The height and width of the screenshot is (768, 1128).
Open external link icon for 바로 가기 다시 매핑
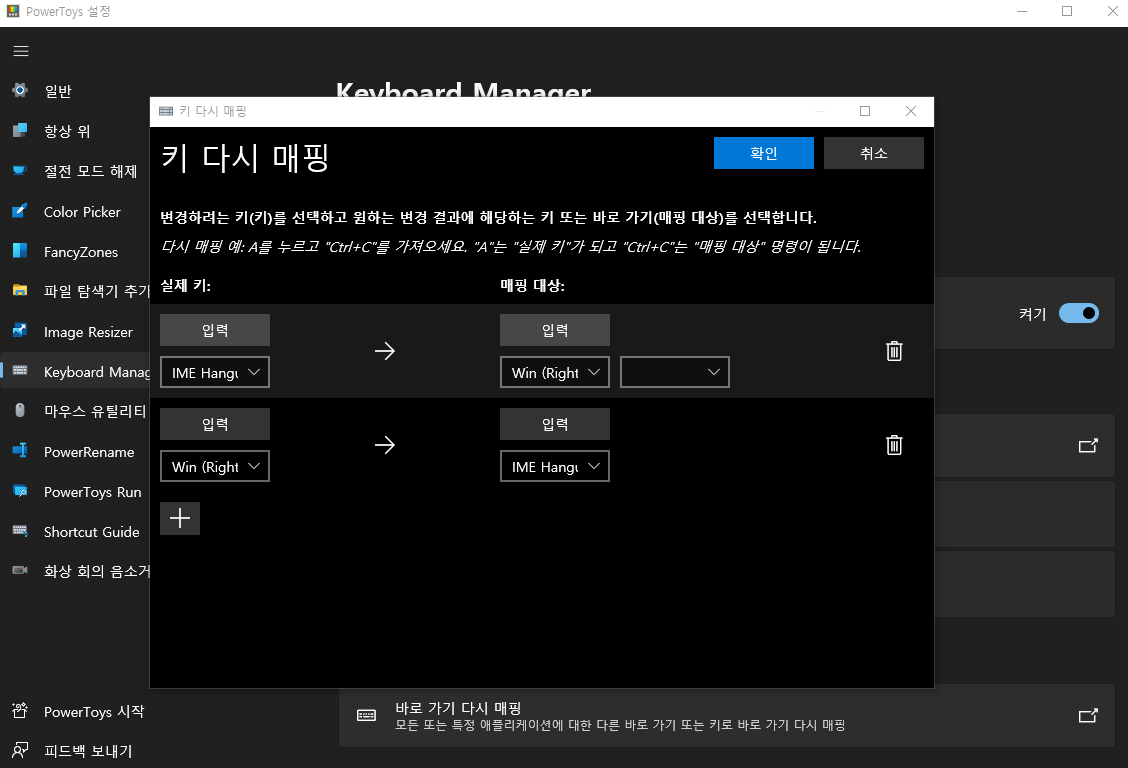[1088, 716]
